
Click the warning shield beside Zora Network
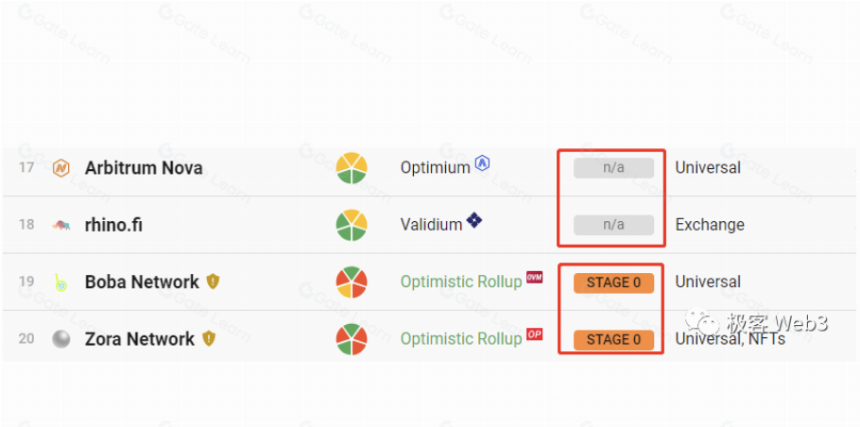click(x=208, y=339)
